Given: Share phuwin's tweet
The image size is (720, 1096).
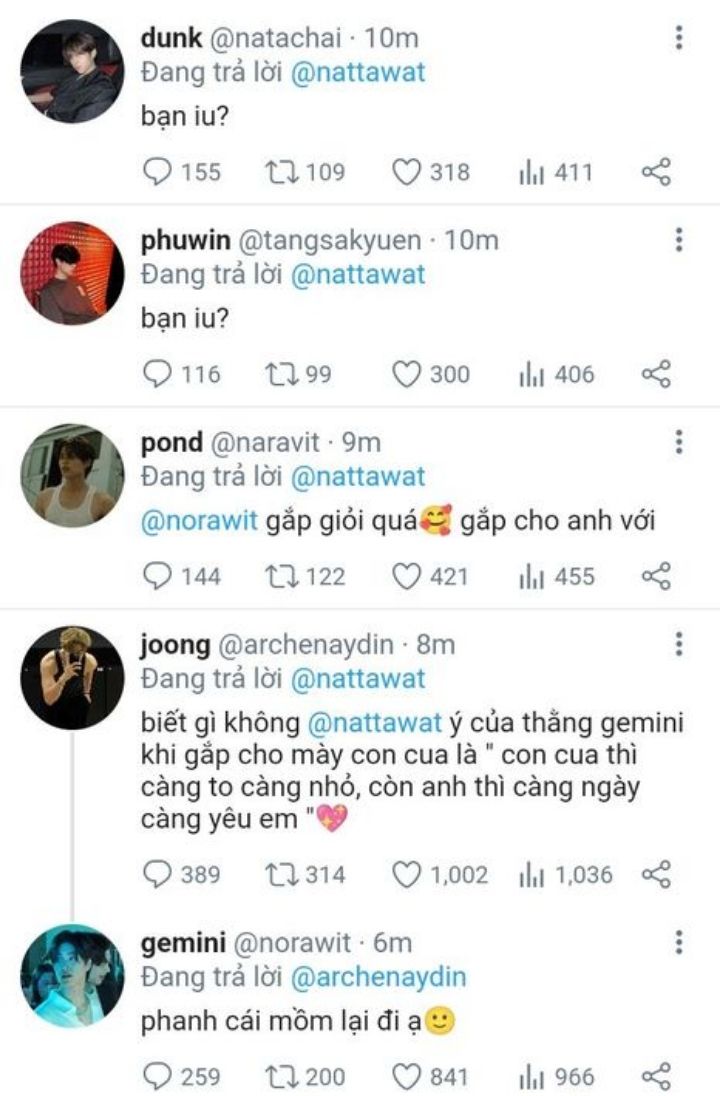Looking at the screenshot, I should (655, 374).
